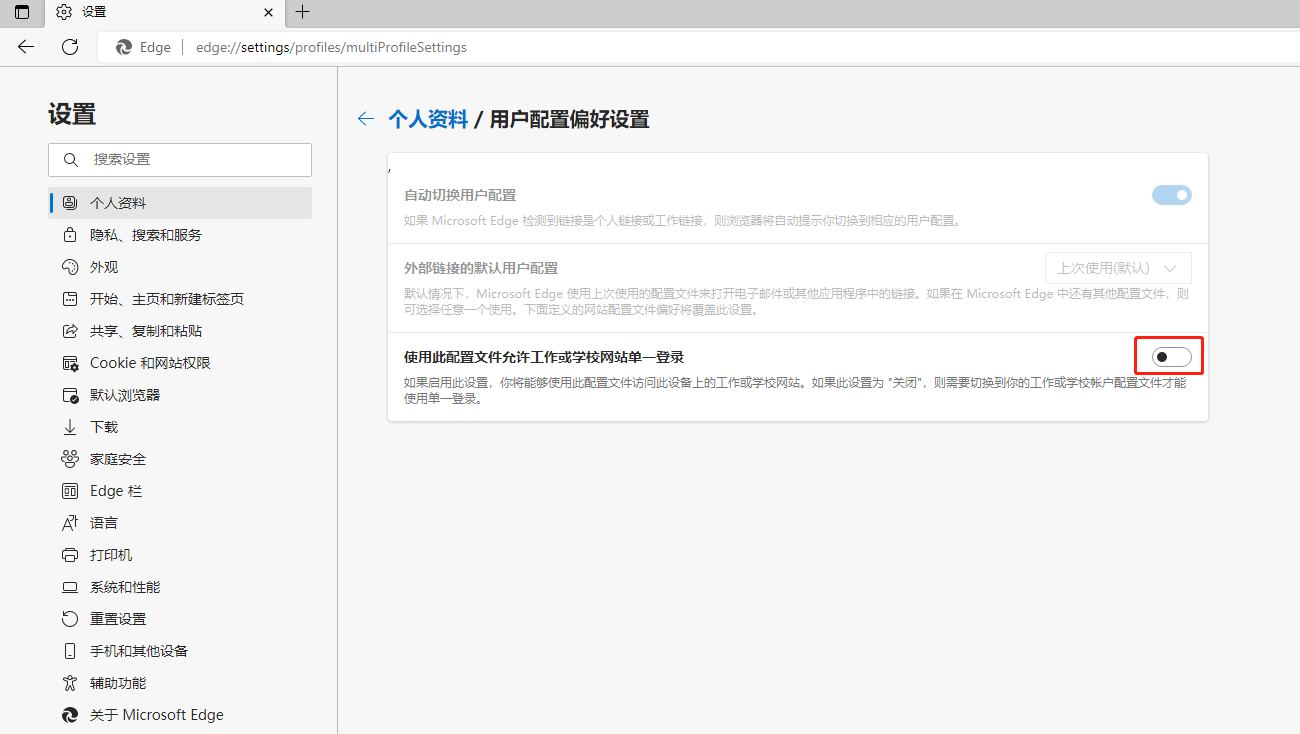This screenshot has height=734, width=1300.
Task: Enable 工作或学校网站单一登录 toggle
Action: point(1172,357)
